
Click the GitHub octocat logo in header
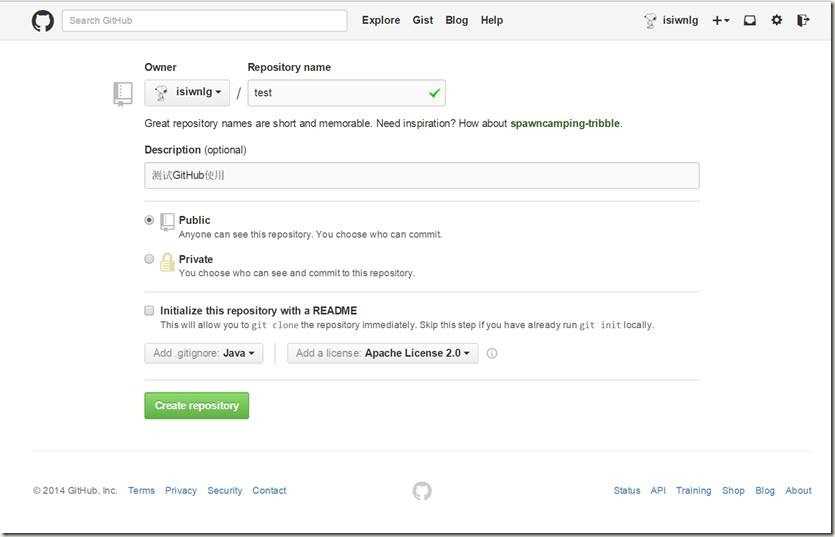(42, 20)
